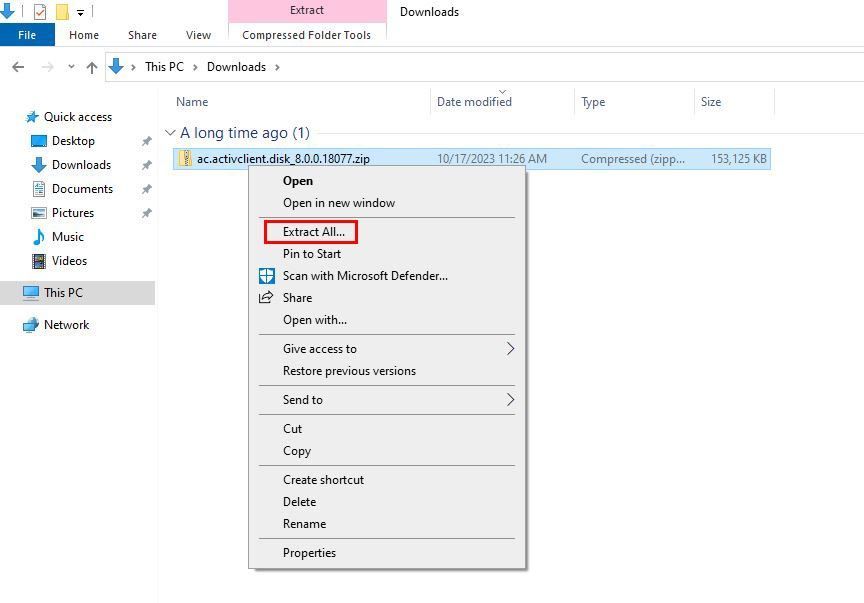This screenshot has height=603, width=864.
Task: Click the This PC monitor icon in sidebar
Action: (x=31, y=293)
